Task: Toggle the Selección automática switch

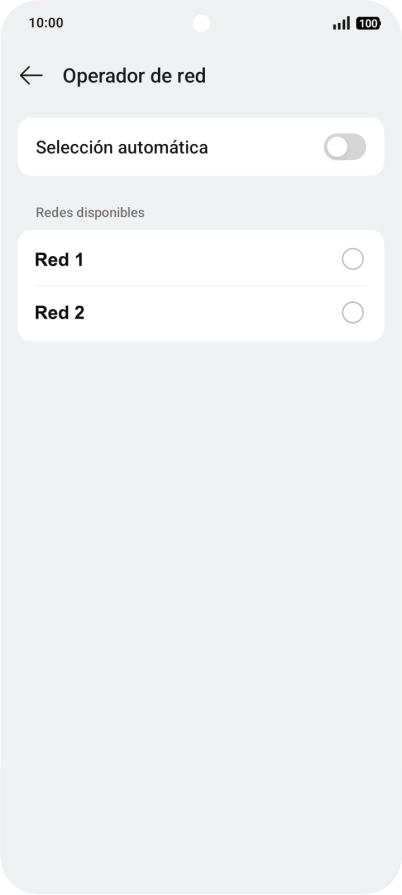Action: click(345, 147)
